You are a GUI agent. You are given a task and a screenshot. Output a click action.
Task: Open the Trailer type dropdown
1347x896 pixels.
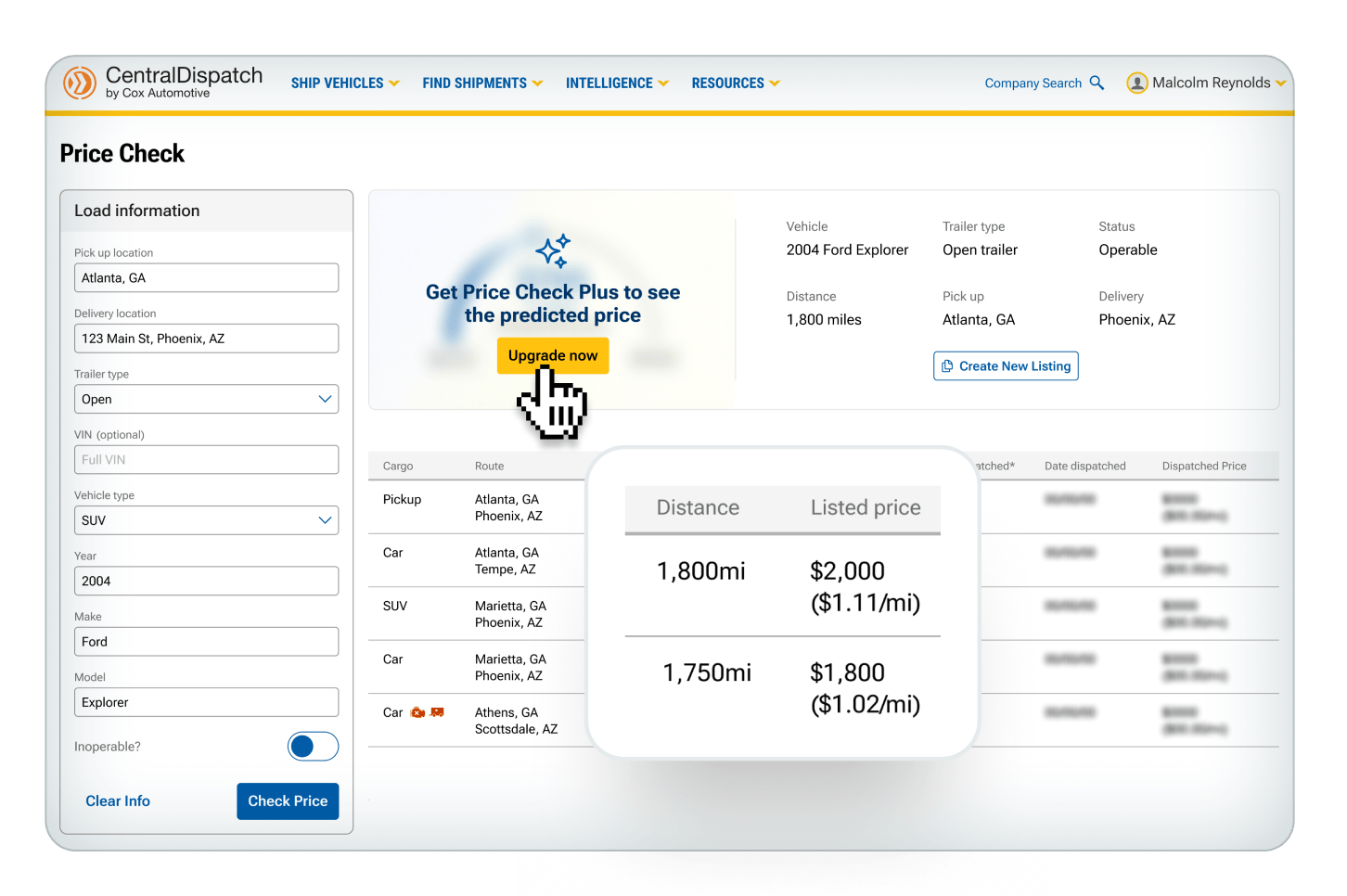[206, 399]
